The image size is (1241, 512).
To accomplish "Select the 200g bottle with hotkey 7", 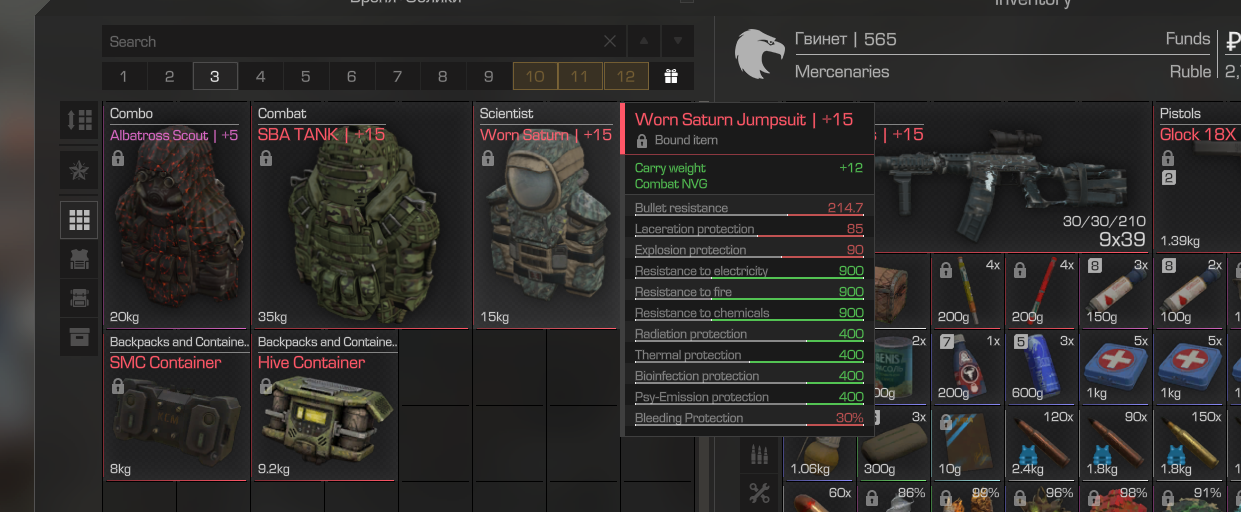I will 968,366.
